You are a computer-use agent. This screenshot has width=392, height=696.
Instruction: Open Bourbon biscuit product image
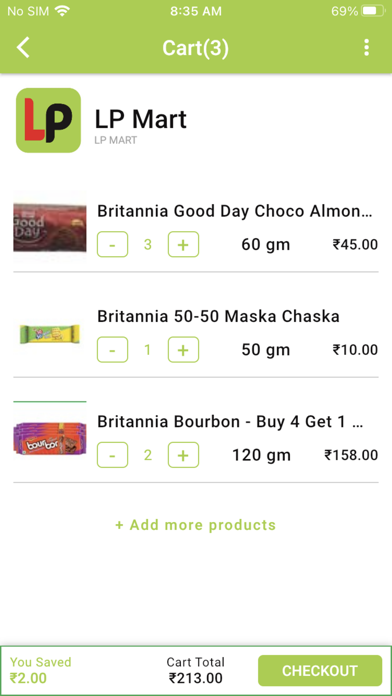coord(50,439)
